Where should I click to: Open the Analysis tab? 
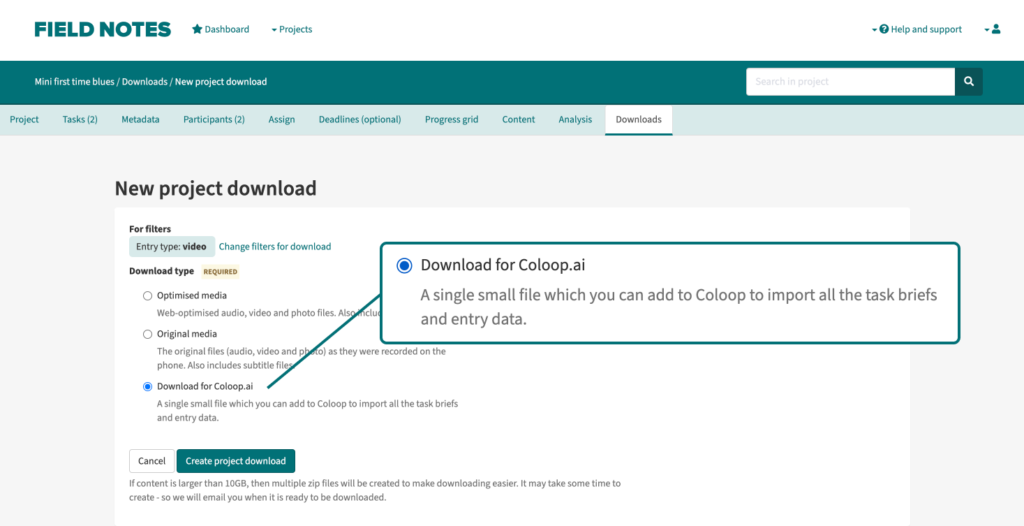575,120
